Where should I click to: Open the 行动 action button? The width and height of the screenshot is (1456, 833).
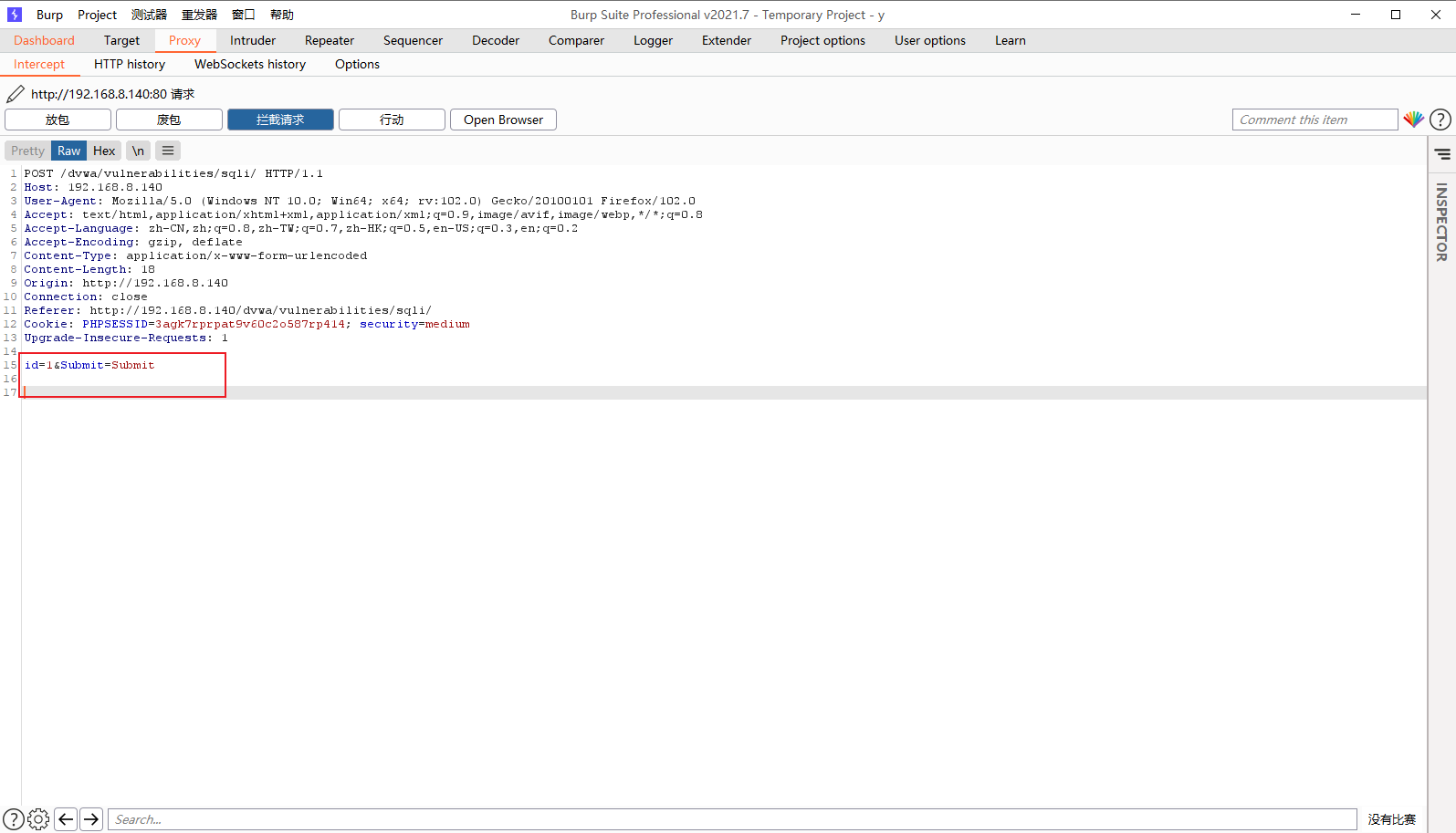[392, 120]
